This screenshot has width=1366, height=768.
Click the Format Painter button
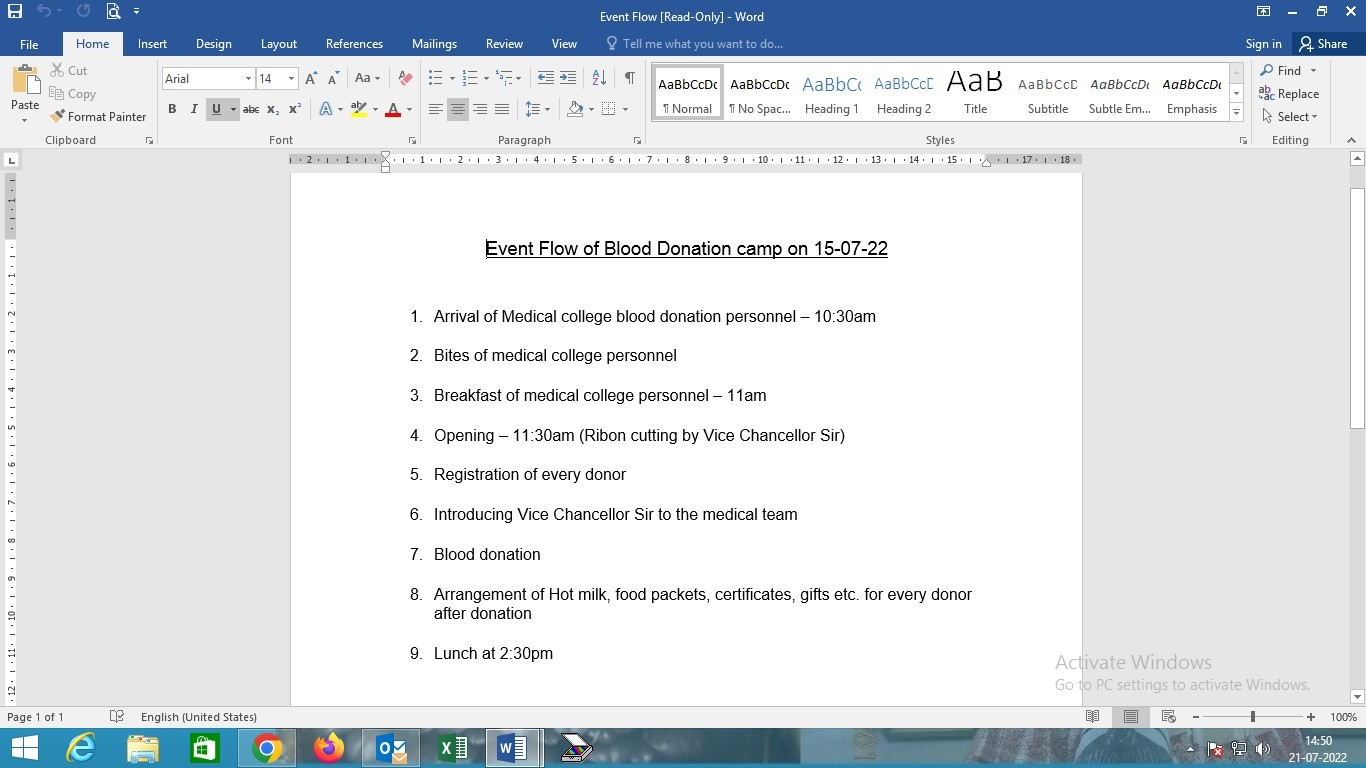click(98, 117)
